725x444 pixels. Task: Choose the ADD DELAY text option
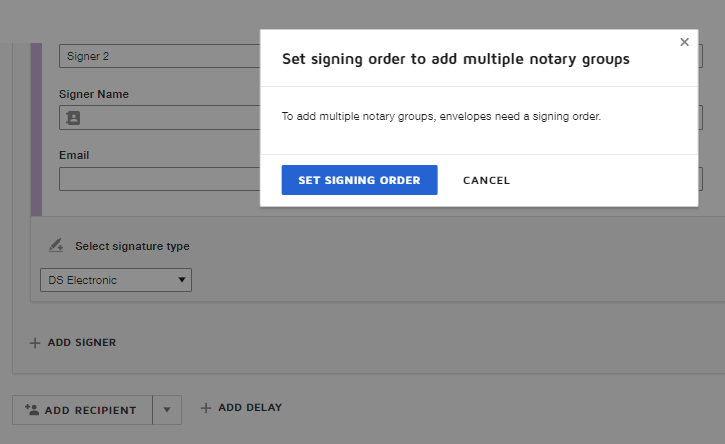(250, 408)
